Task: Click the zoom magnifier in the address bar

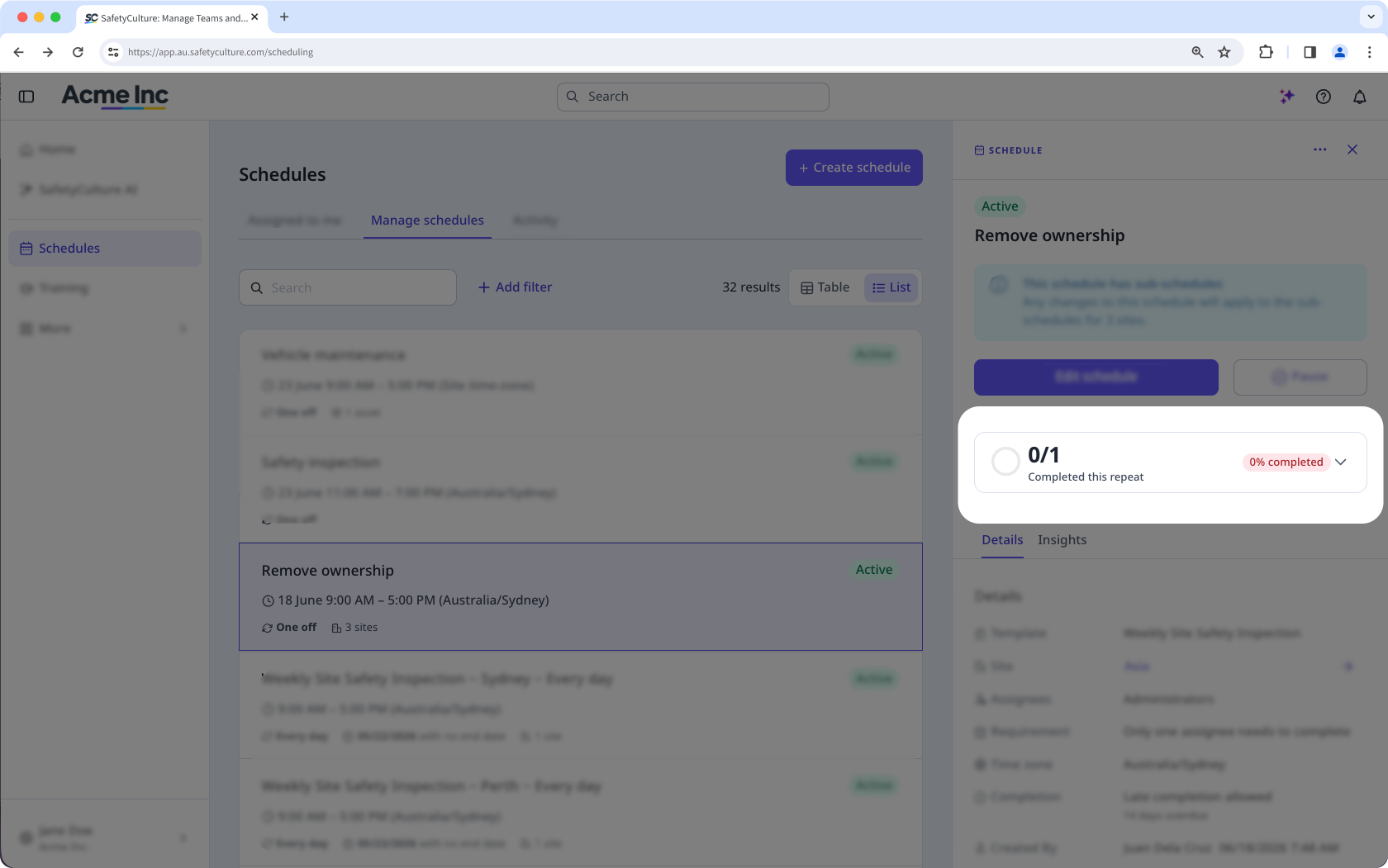Action: pyautogui.click(x=1197, y=52)
